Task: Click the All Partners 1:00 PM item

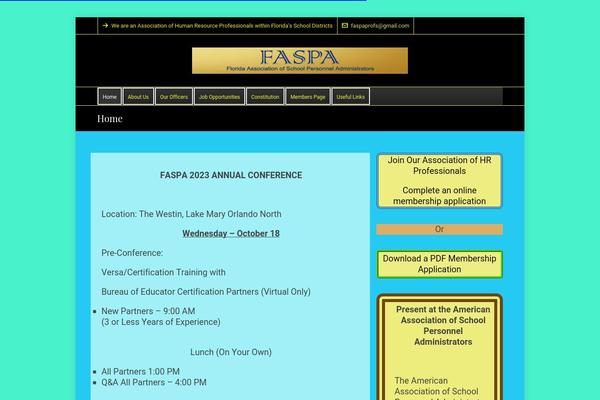Action: coord(140,372)
